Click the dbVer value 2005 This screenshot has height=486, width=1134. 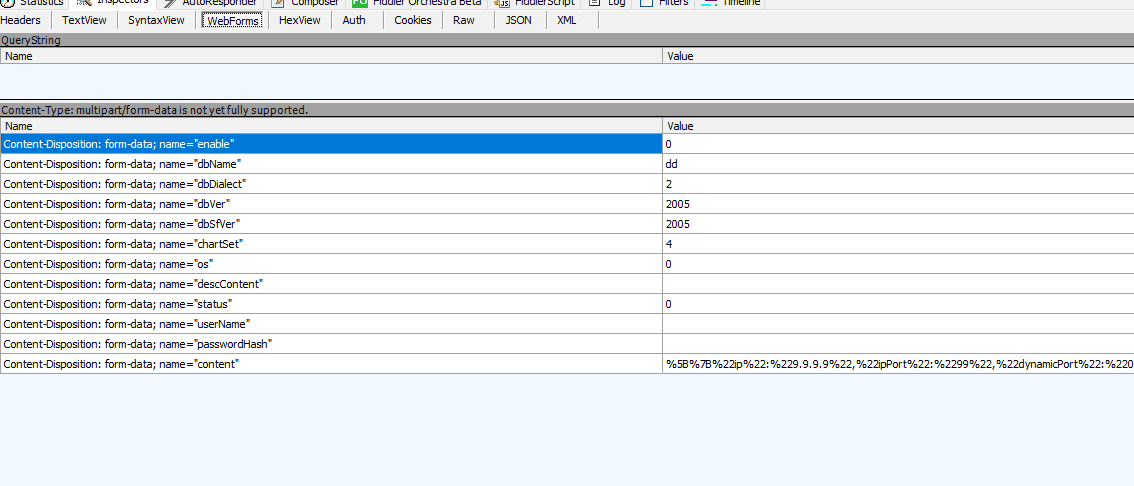[678, 205]
